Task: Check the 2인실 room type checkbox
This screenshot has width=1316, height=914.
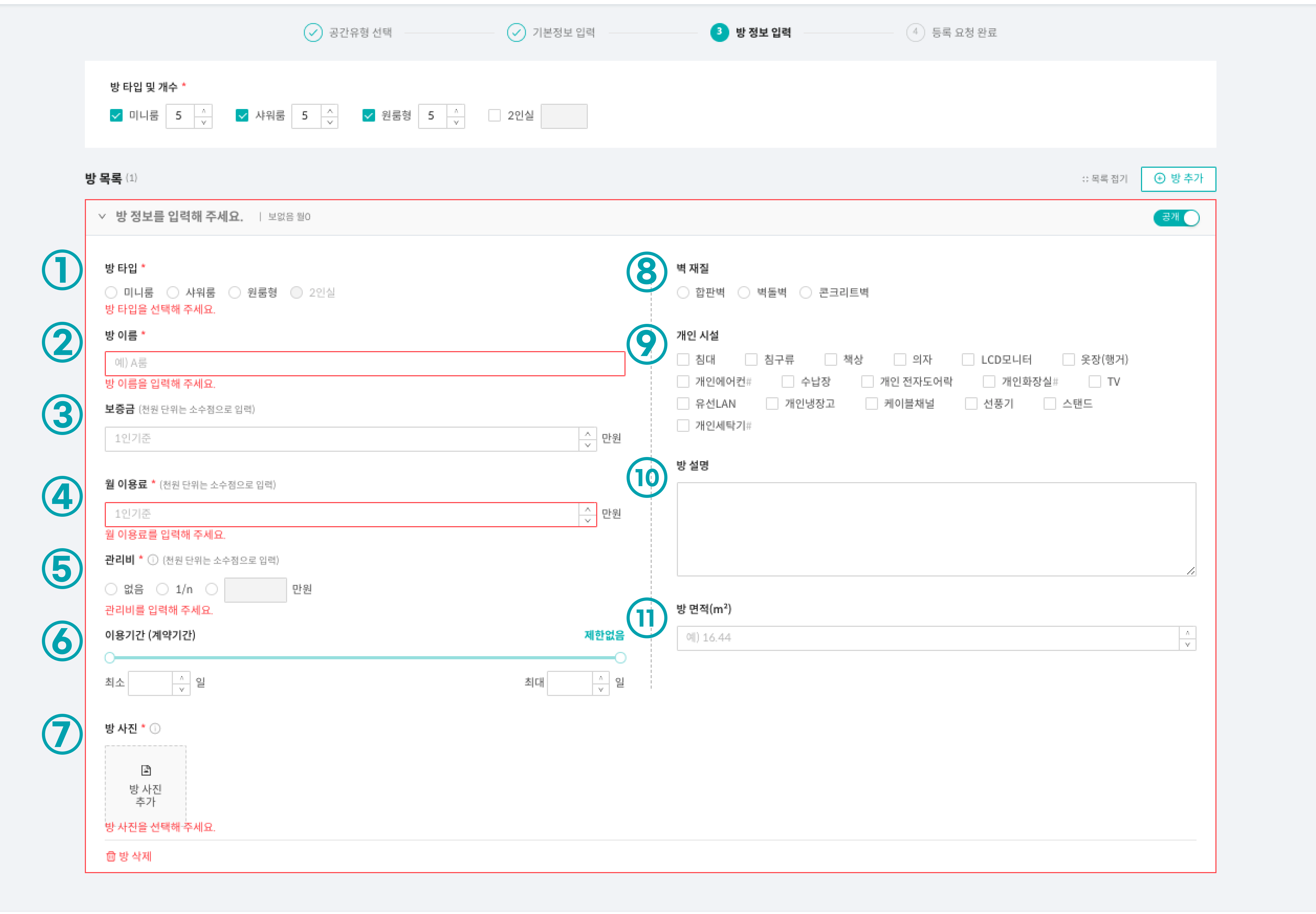Action: click(x=494, y=116)
